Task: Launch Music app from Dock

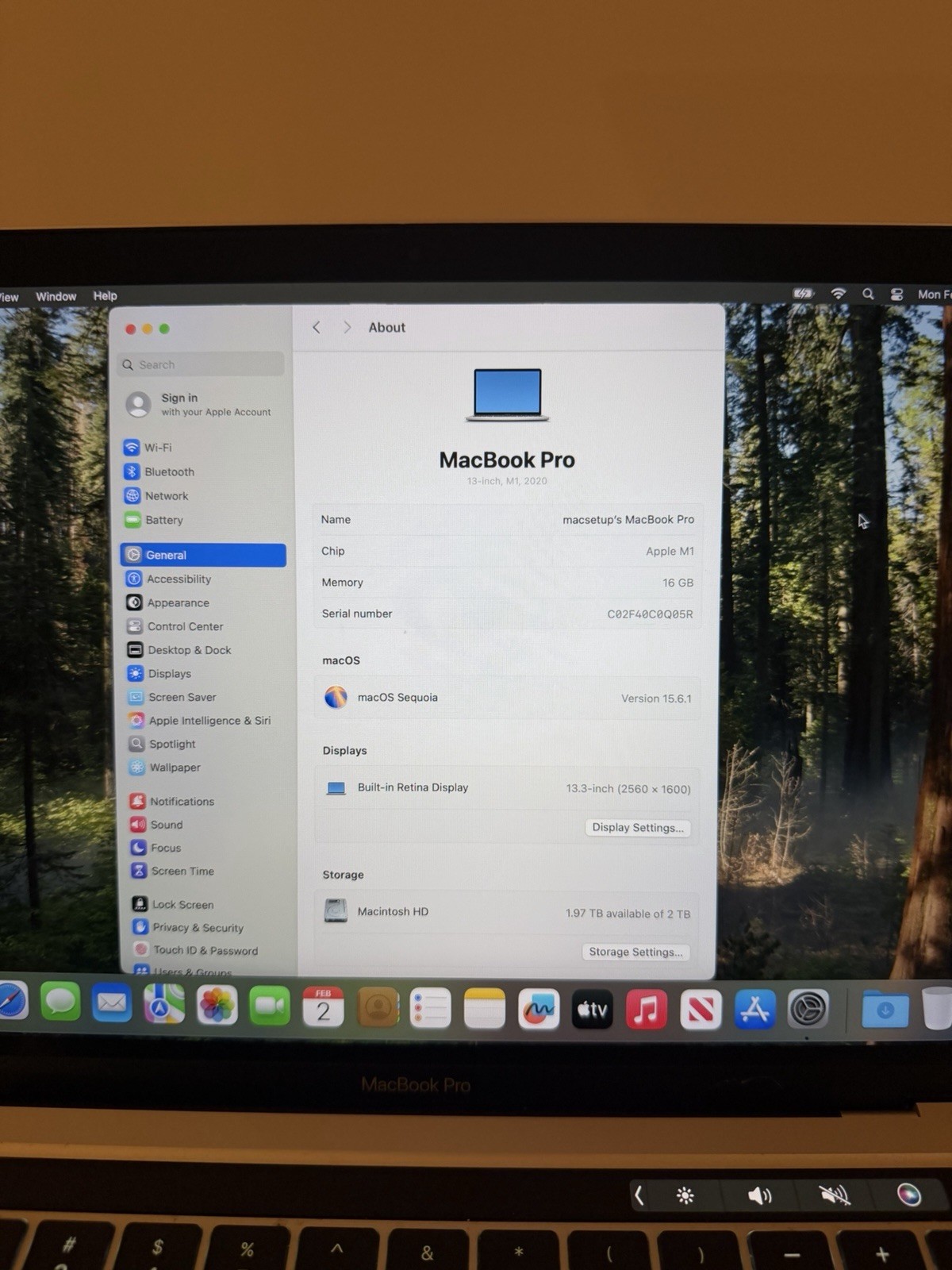Action: [x=647, y=1010]
